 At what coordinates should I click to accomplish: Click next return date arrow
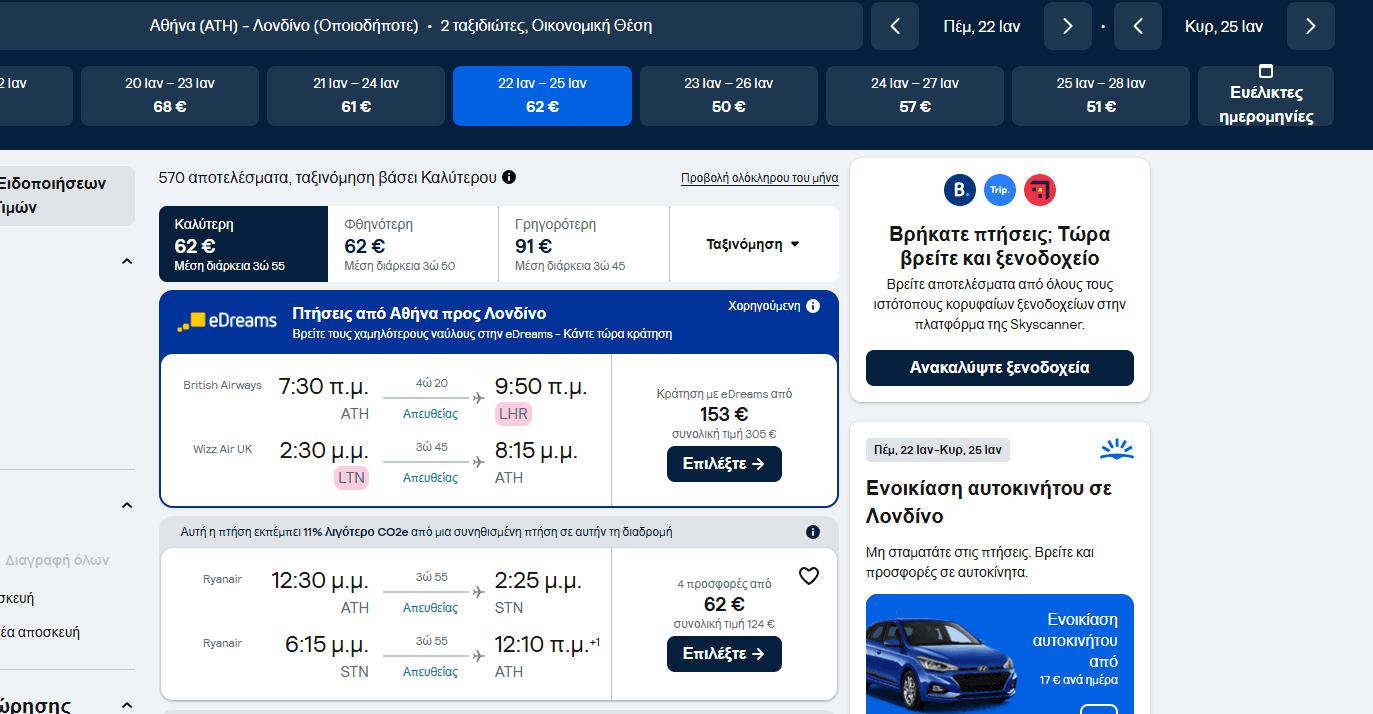pos(1310,26)
